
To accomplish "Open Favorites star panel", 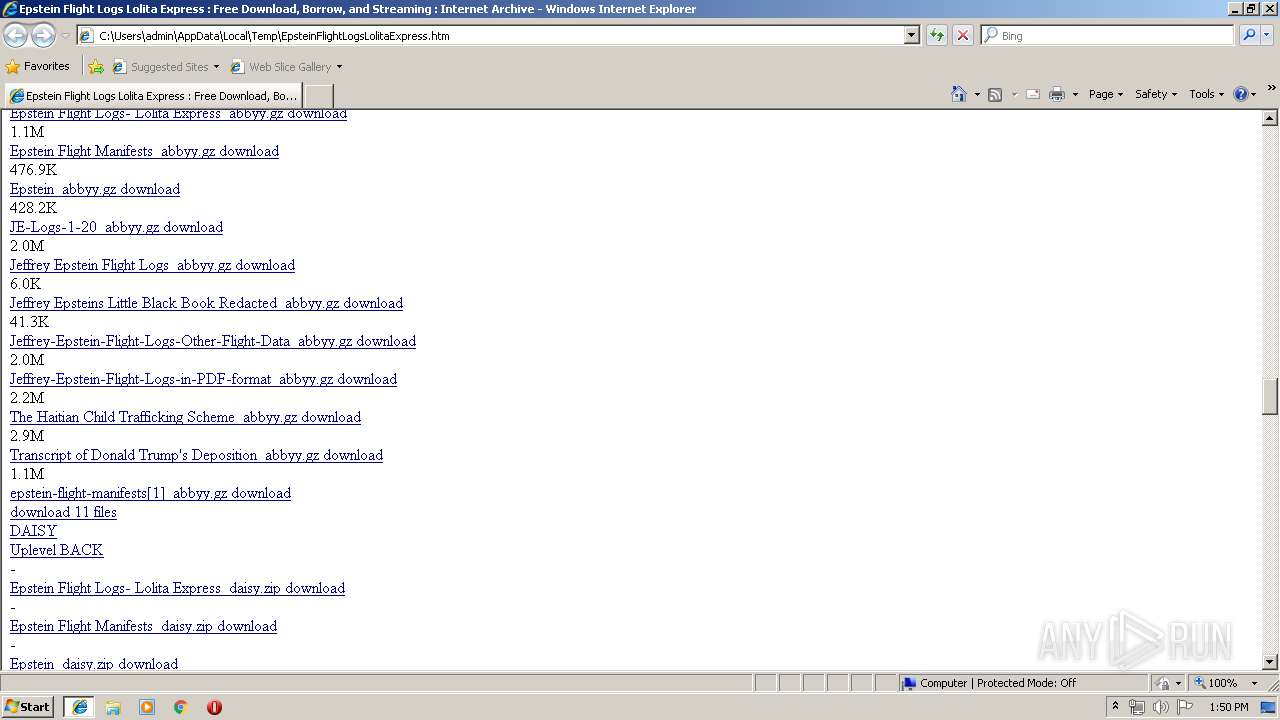I will point(37,66).
